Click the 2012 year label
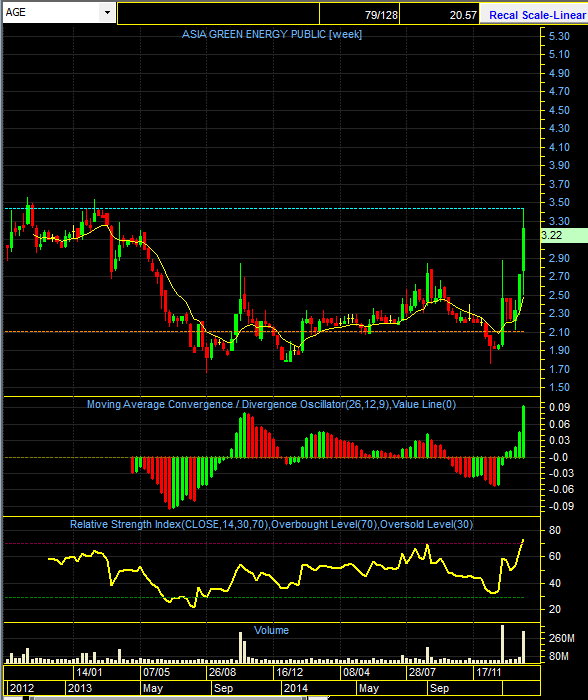The width and height of the screenshot is (588, 700). pos(21,688)
